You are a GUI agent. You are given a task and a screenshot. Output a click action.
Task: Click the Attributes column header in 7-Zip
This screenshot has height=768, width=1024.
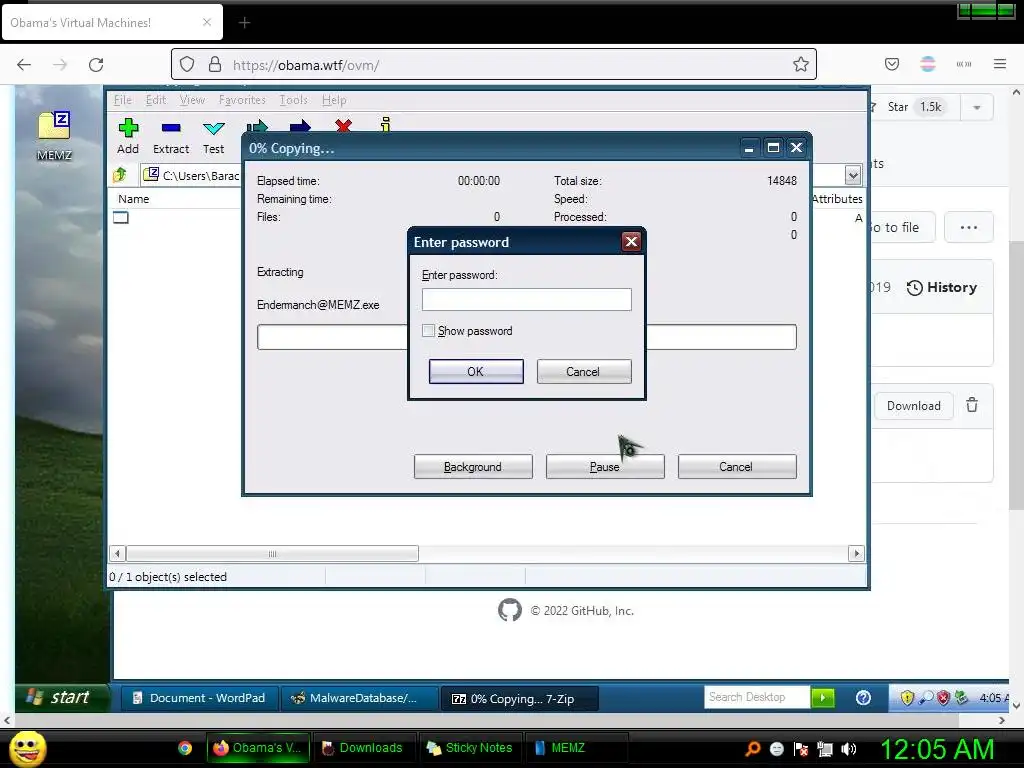837,199
